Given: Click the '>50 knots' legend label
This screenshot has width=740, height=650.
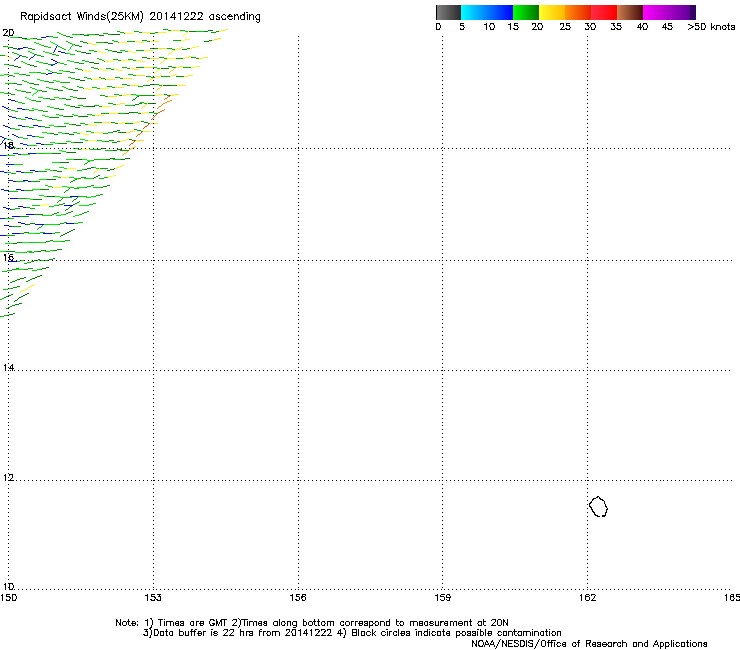Looking at the screenshot, I should (711, 27).
